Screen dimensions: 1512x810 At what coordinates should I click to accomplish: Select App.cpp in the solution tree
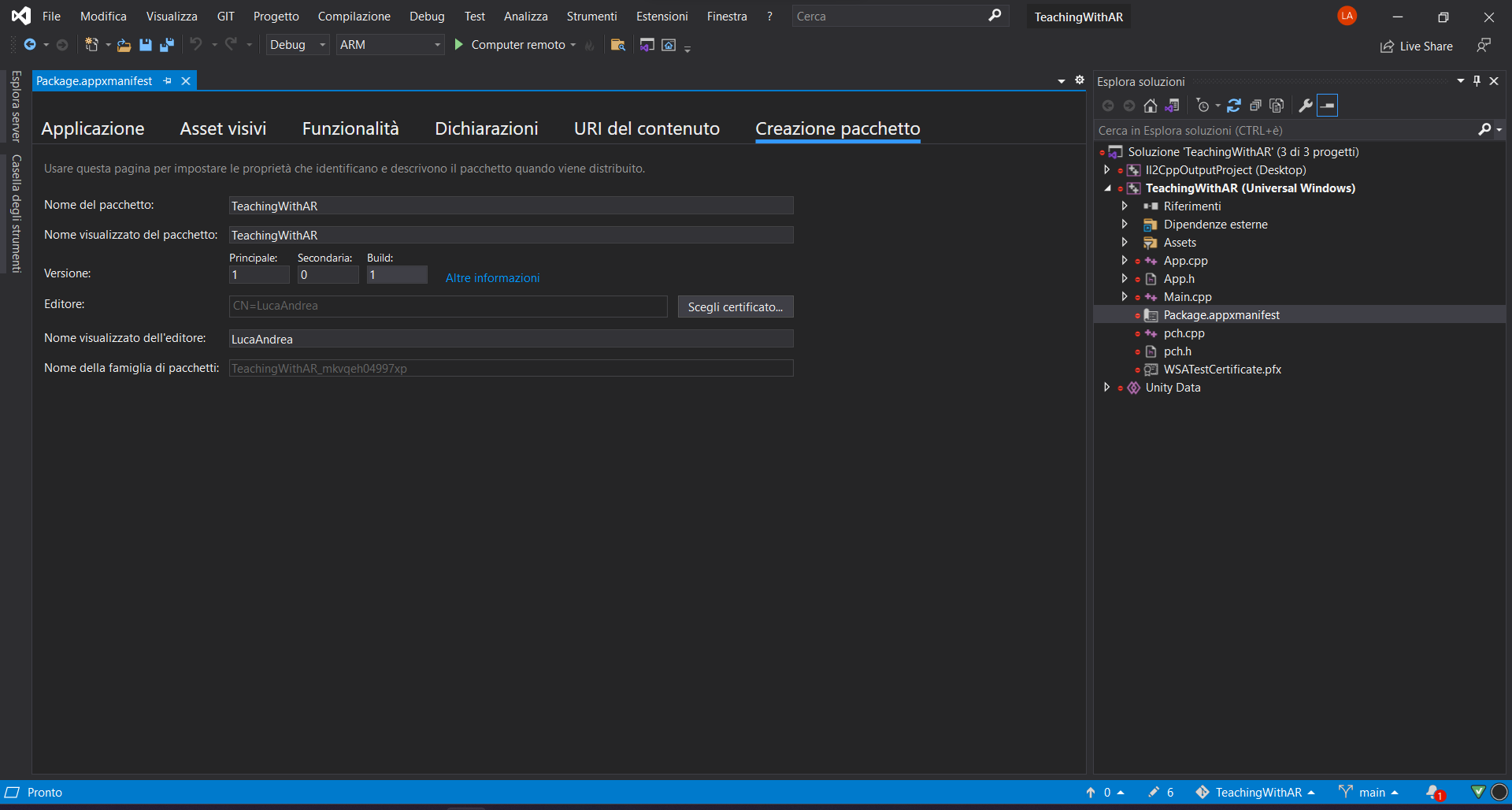point(1185,261)
